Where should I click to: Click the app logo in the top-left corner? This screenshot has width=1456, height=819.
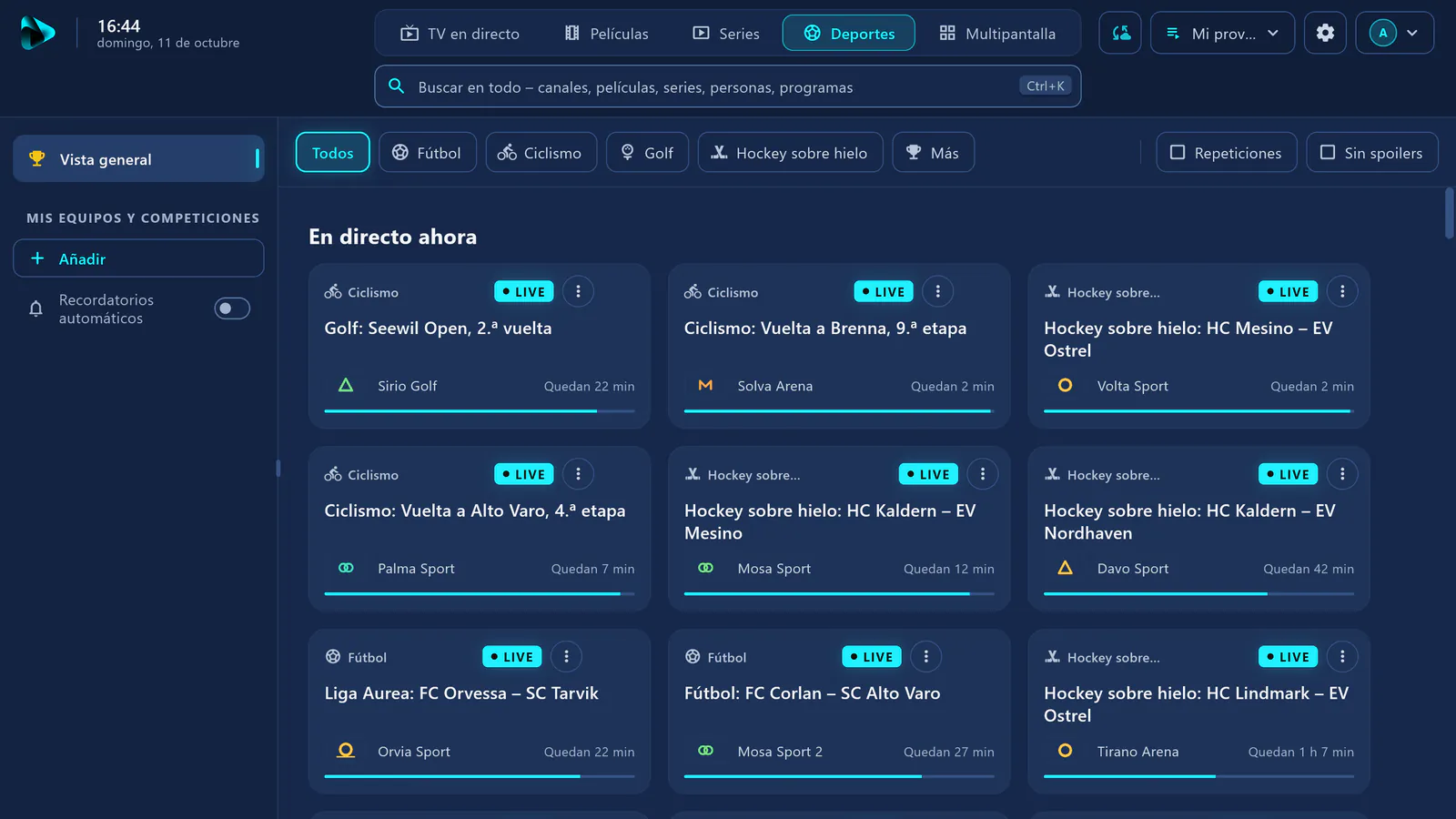37,34
